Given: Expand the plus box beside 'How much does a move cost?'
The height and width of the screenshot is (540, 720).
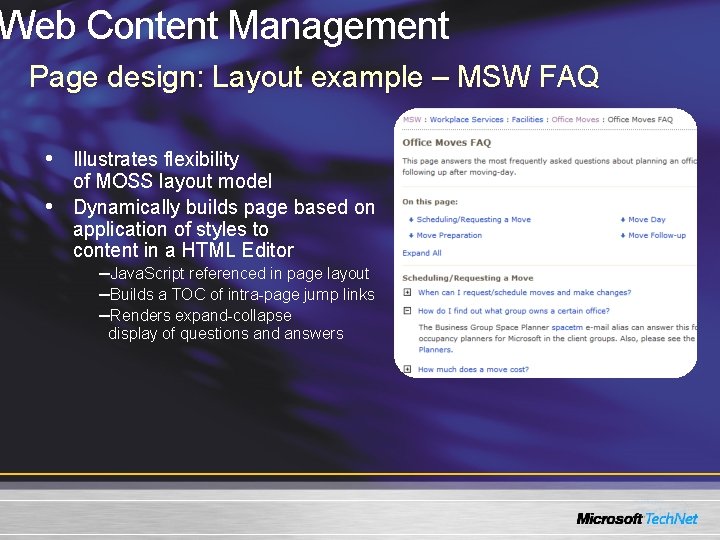Looking at the screenshot, I should click(407, 369).
